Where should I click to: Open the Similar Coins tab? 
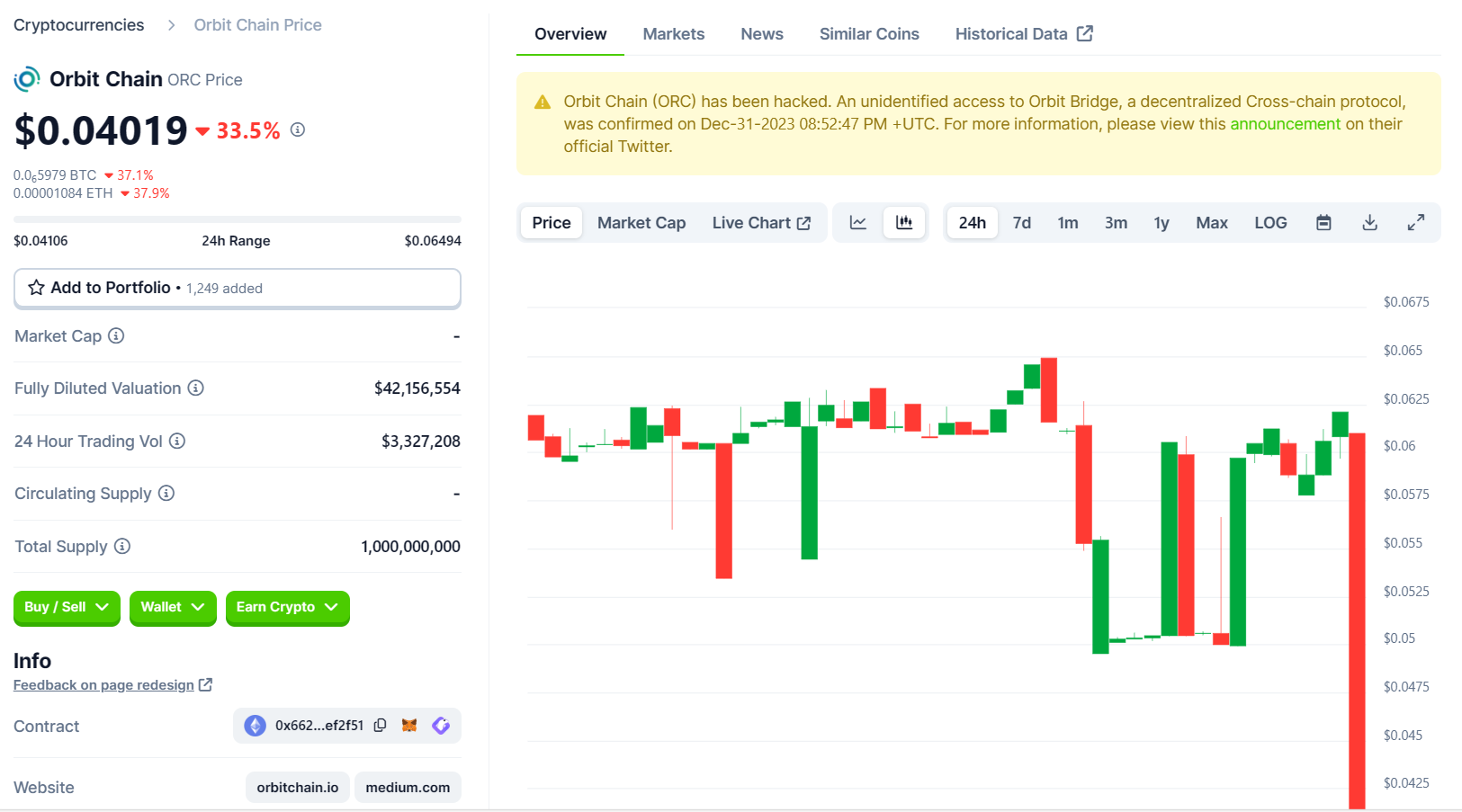pos(868,34)
